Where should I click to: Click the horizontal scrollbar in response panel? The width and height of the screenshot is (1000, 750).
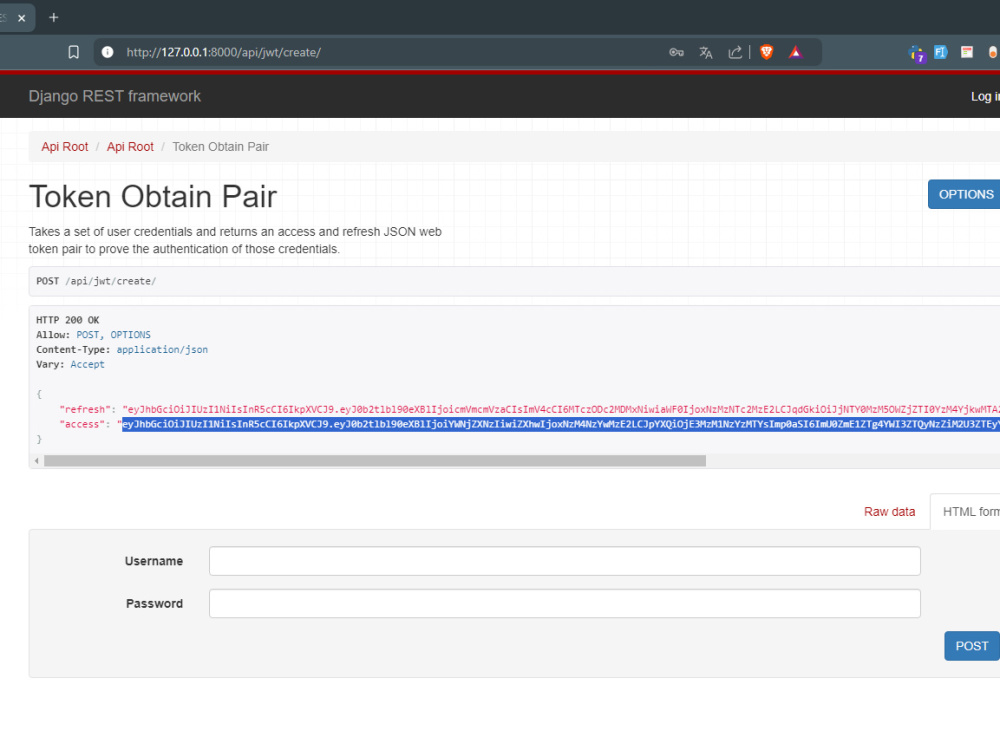pos(375,460)
